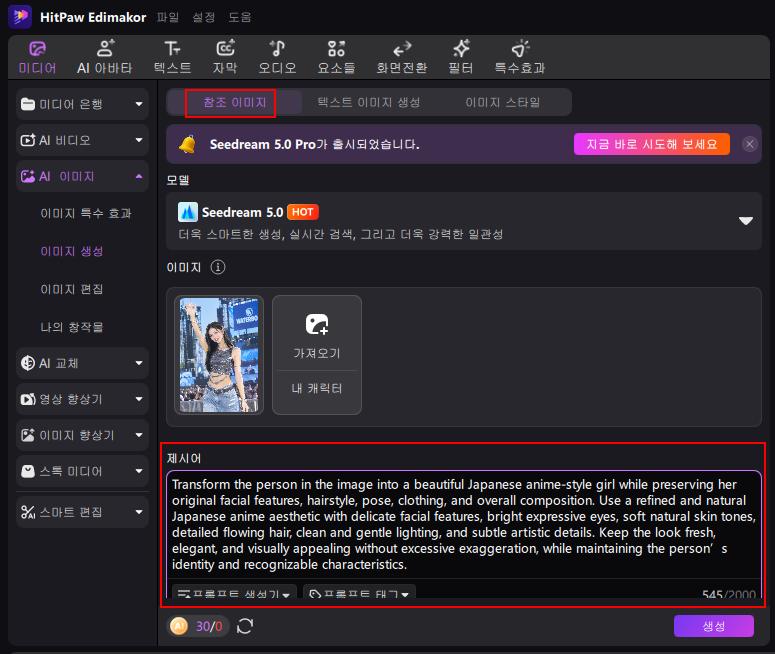
Task: Click the Seedream 5.0 model logo icon
Action: click(188, 213)
